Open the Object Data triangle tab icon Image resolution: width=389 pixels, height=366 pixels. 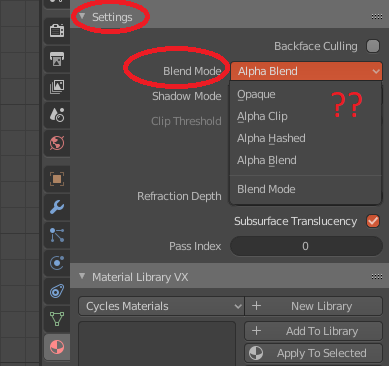point(57,319)
